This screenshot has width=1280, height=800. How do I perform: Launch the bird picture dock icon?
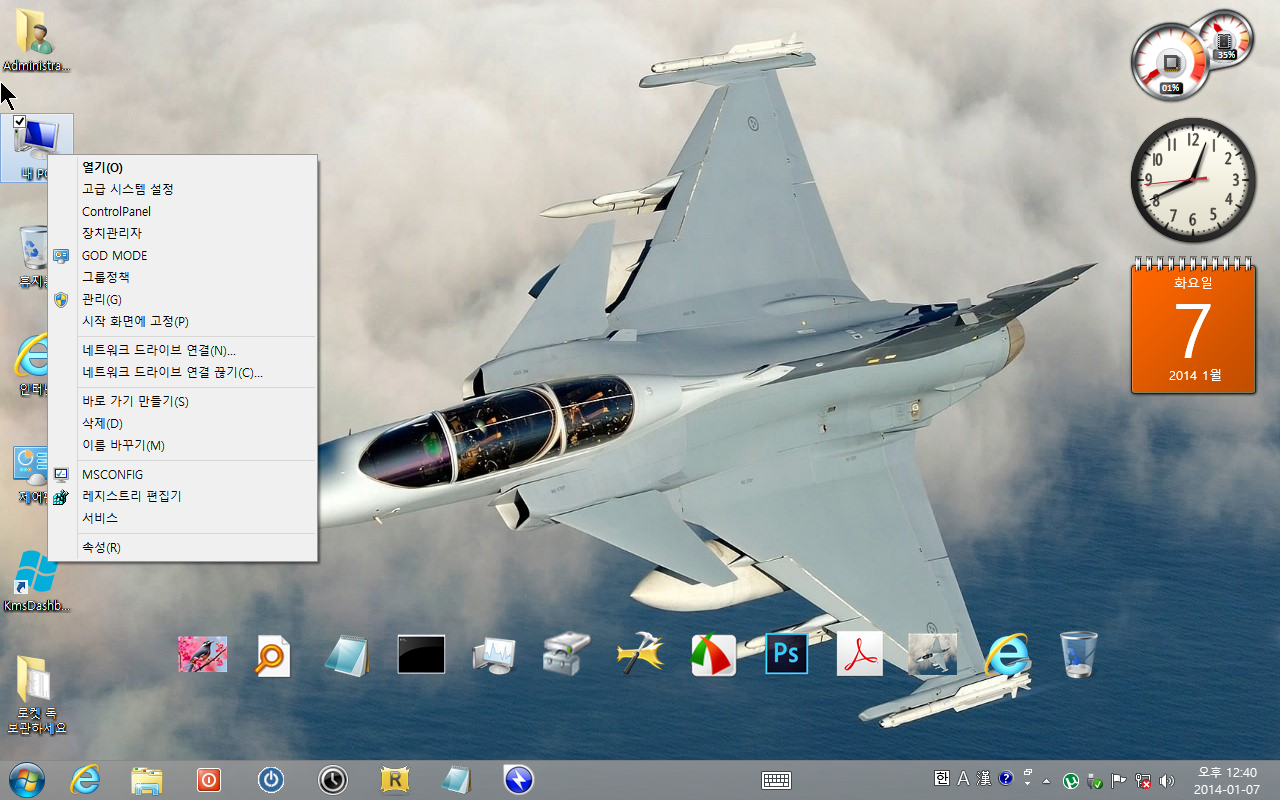coord(202,655)
